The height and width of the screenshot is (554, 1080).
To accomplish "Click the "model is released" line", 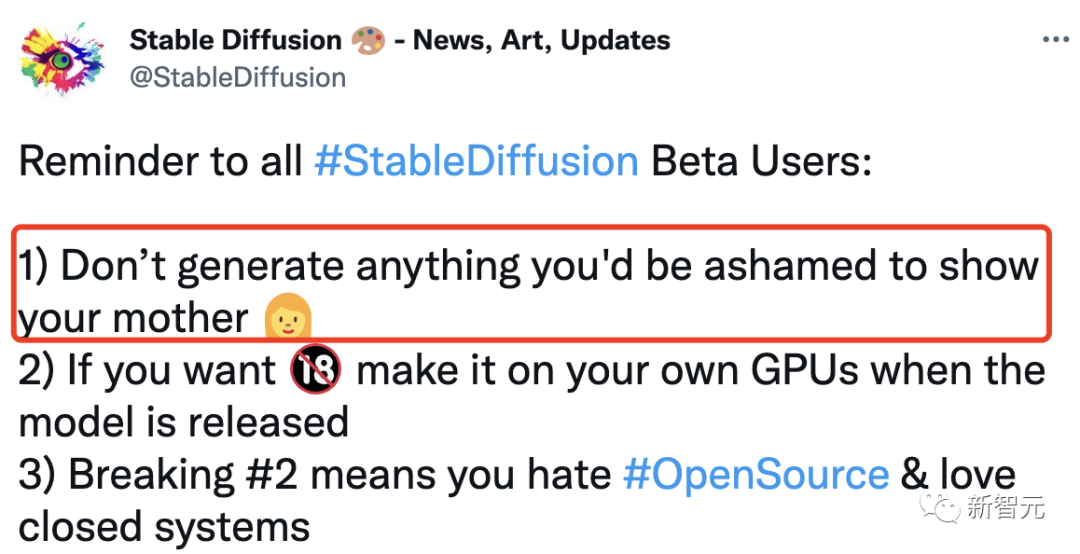I will pyautogui.click(x=184, y=422).
